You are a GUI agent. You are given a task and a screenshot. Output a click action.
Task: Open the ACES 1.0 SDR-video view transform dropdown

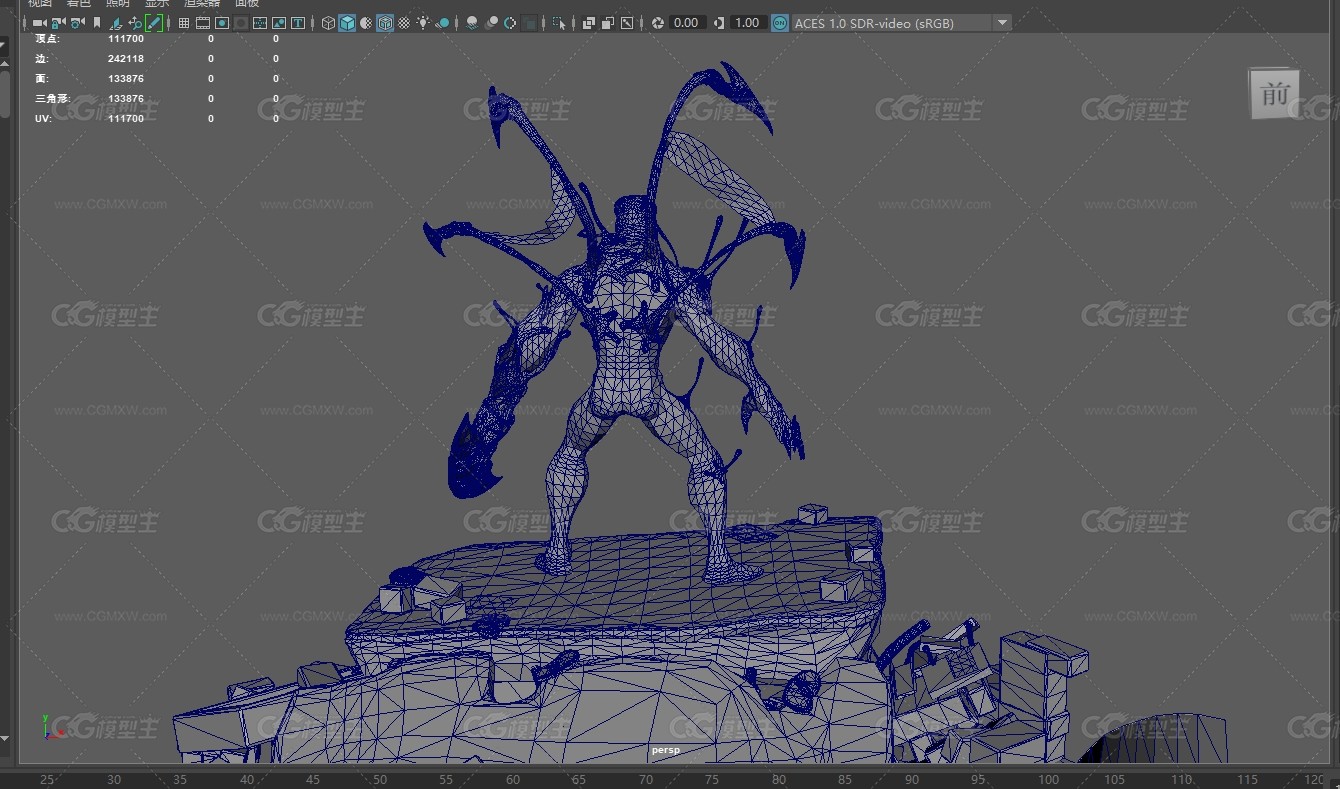click(901, 23)
